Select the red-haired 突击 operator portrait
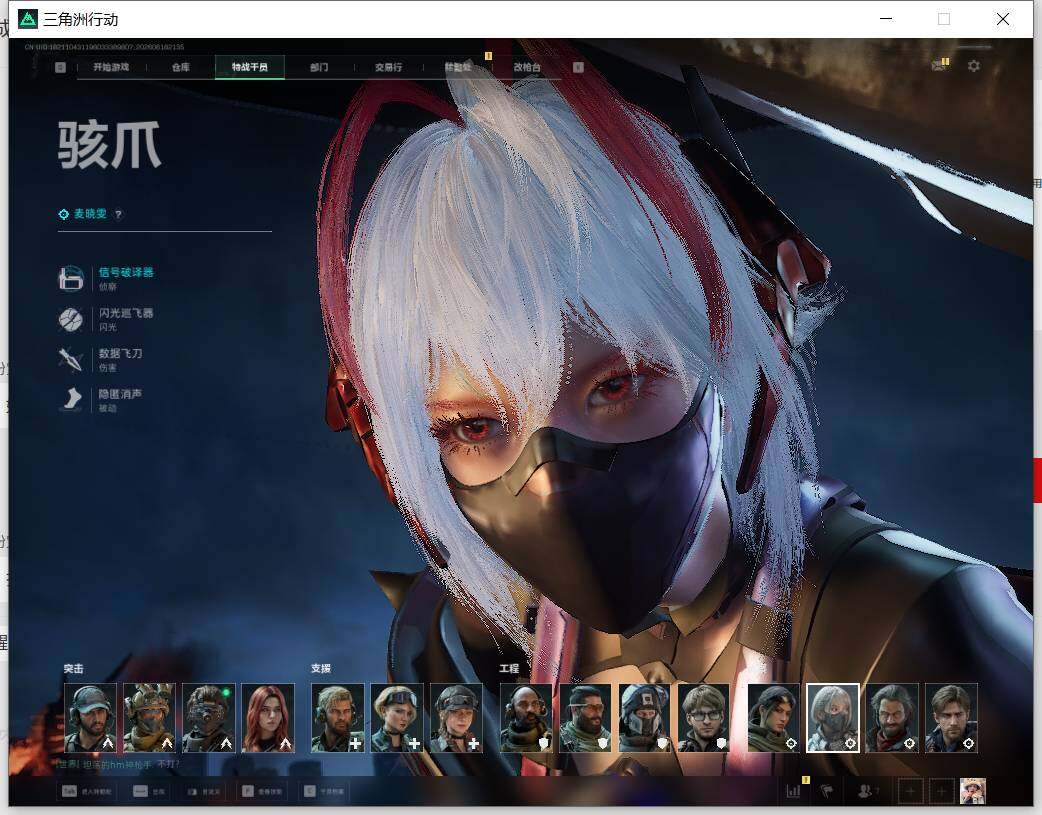This screenshot has height=815, width=1042. pyautogui.click(x=268, y=718)
